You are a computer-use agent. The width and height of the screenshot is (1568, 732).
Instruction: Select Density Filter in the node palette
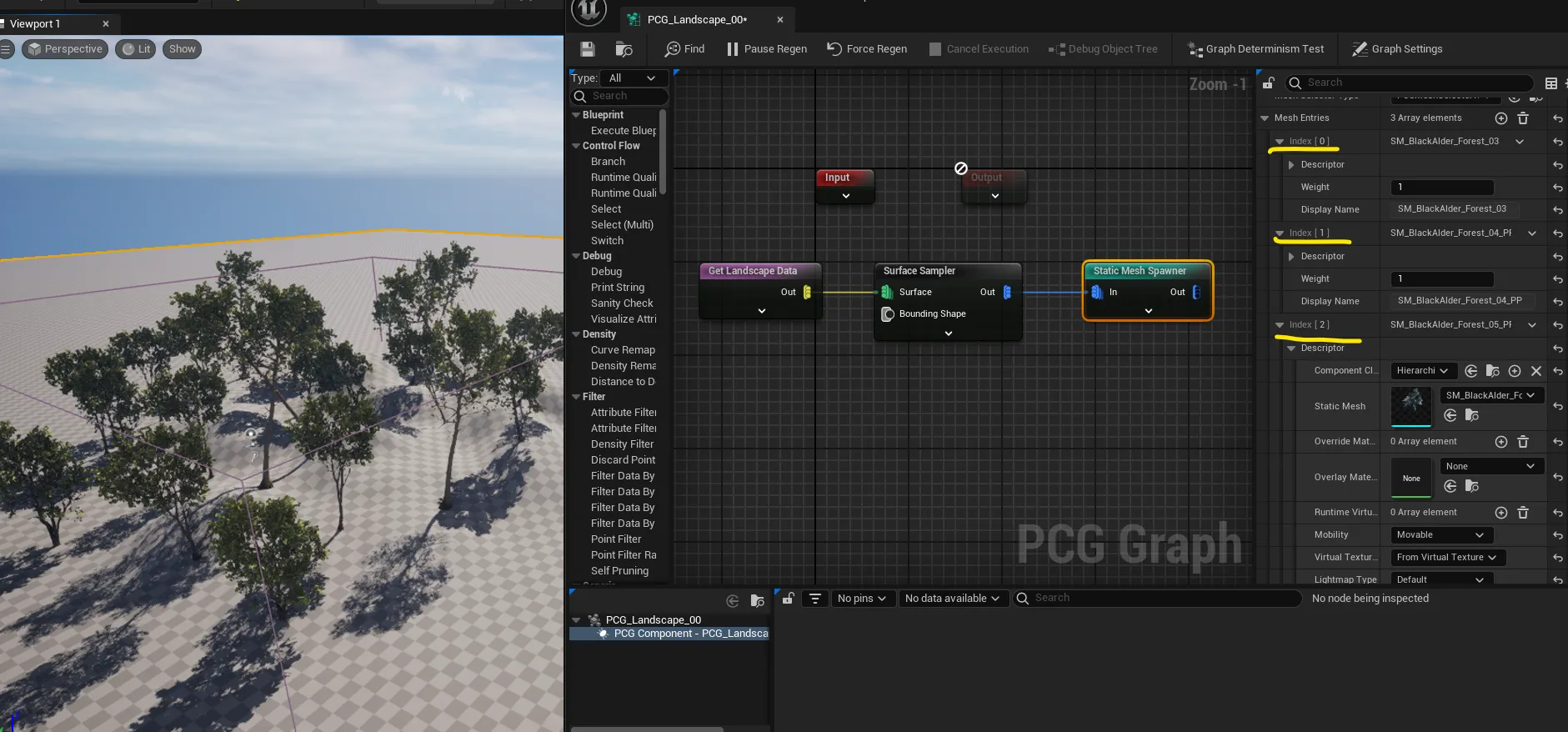[x=623, y=444]
